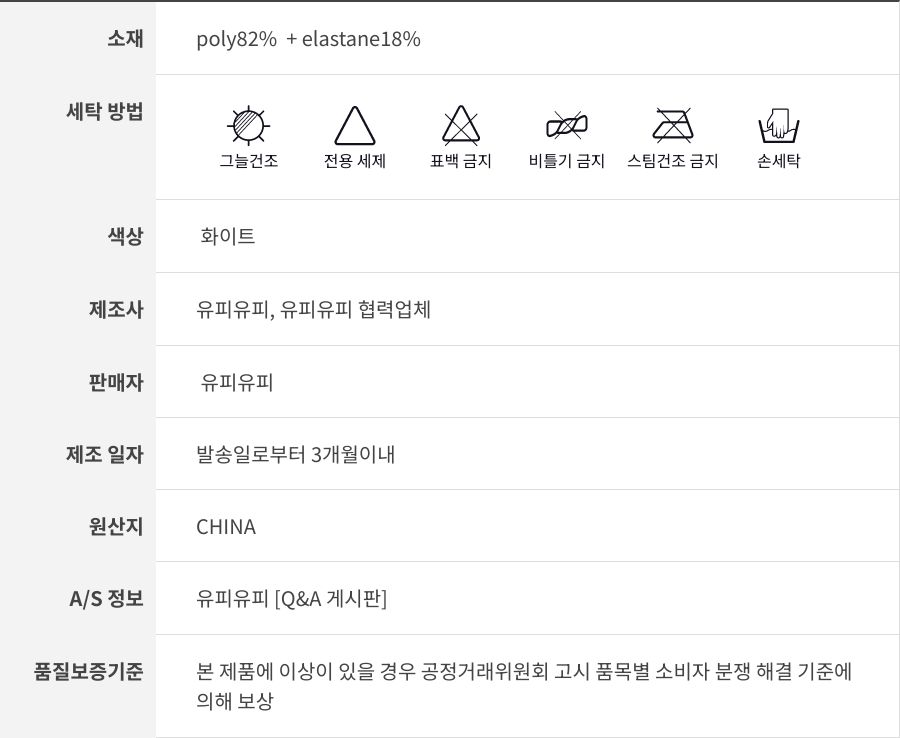This screenshot has height=738, width=900.
Task: Click the 소재 row header
Action: (125, 39)
